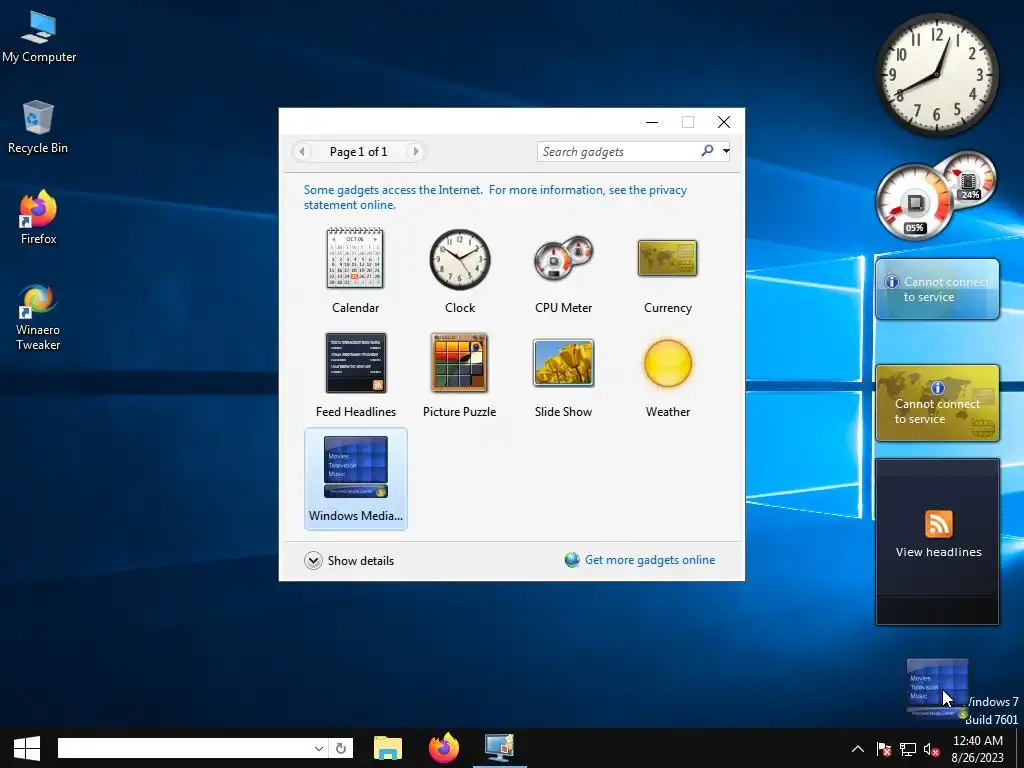Go to previous gadget page
The width and height of the screenshot is (1024, 768).
pos(302,152)
